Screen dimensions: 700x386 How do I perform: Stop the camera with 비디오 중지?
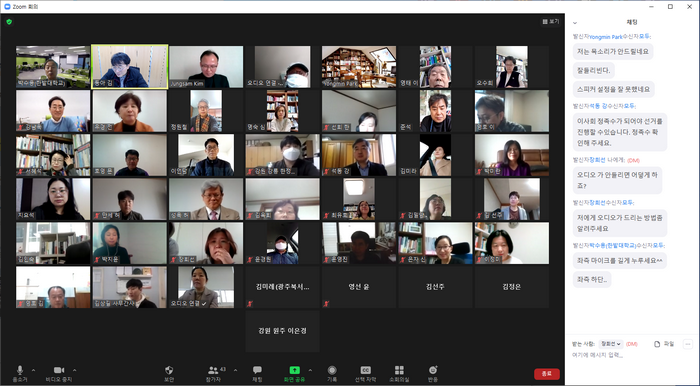tap(58, 374)
